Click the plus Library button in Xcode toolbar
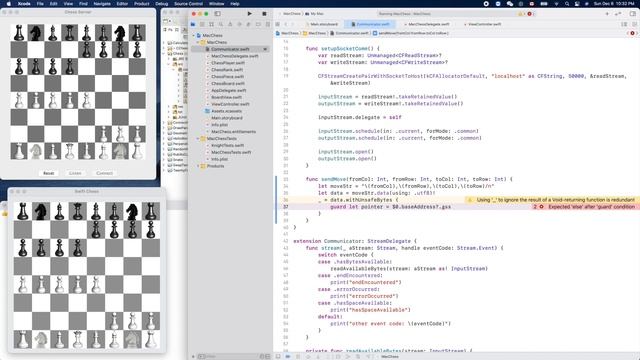The image size is (640, 360). [607, 14]
